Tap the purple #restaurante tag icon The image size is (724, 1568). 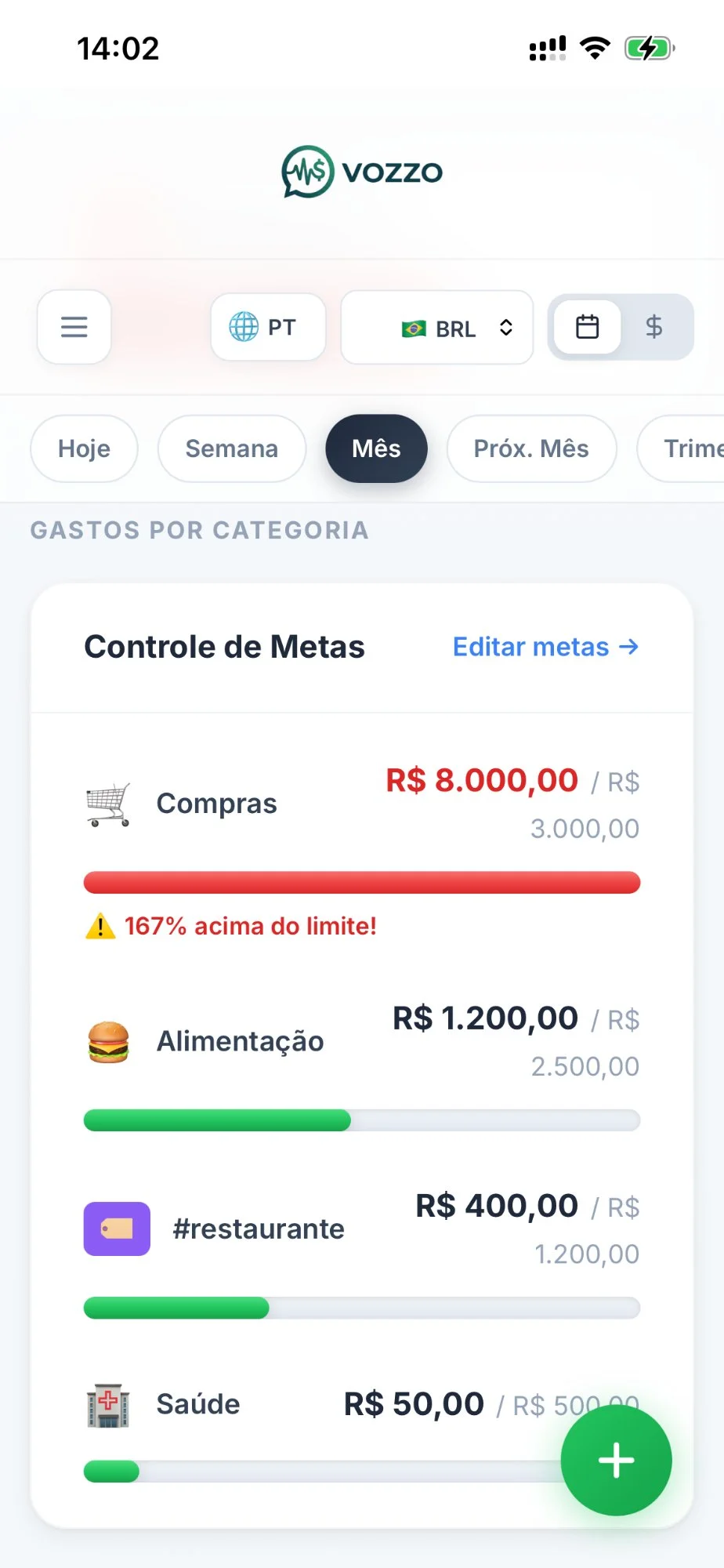tap(117, 1229)
